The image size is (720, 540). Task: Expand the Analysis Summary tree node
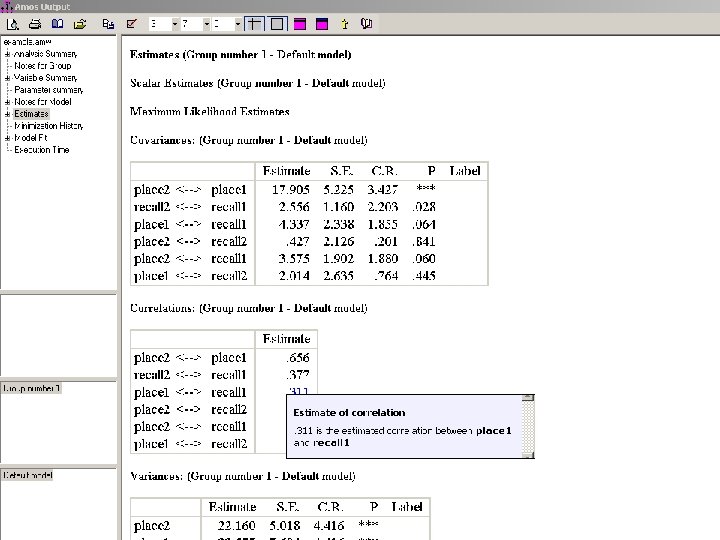point(7,54)
